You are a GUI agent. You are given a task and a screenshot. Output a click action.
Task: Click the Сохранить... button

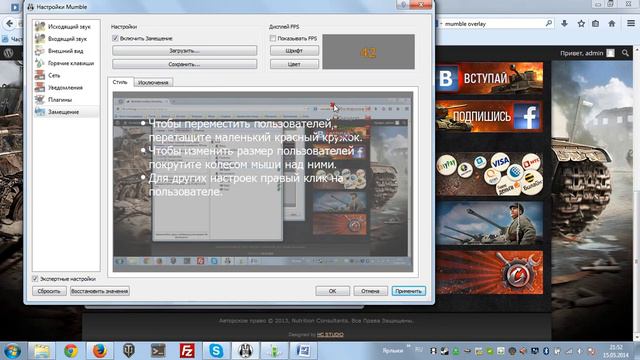click(184, 64)
